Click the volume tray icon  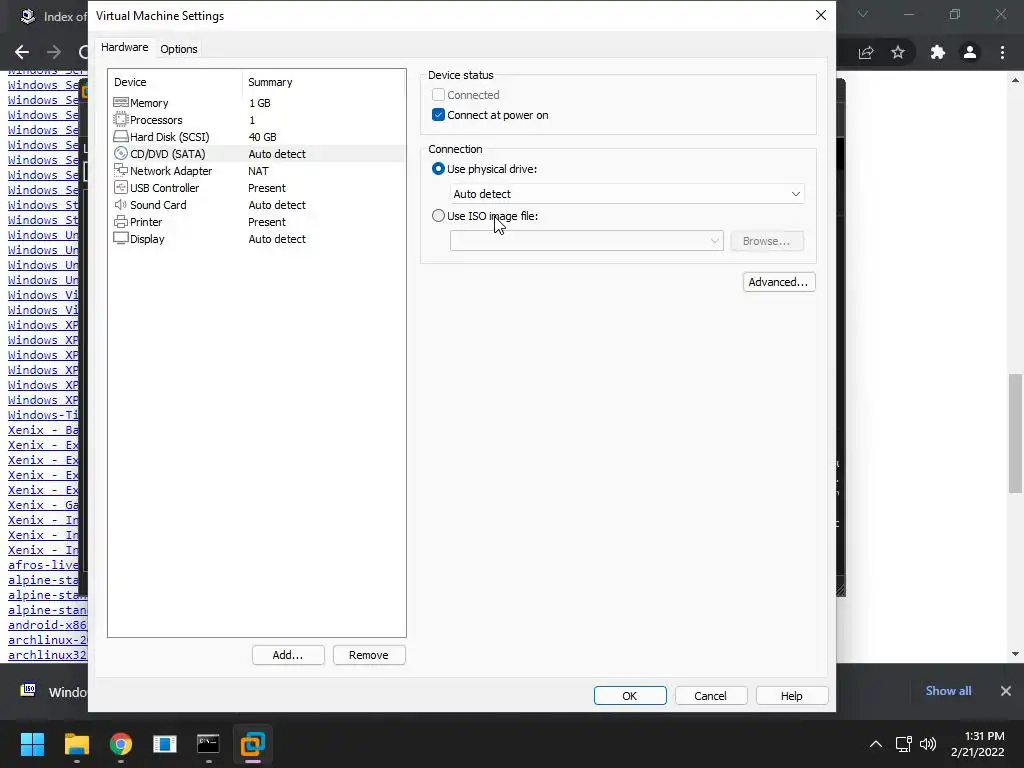point(927,744)
